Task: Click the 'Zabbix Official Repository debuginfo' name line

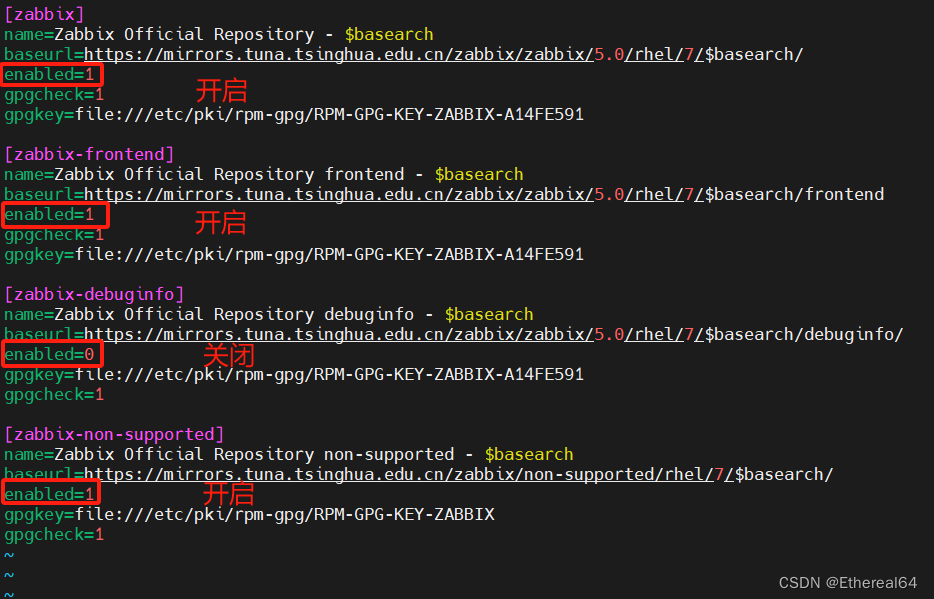Action: 269,314
